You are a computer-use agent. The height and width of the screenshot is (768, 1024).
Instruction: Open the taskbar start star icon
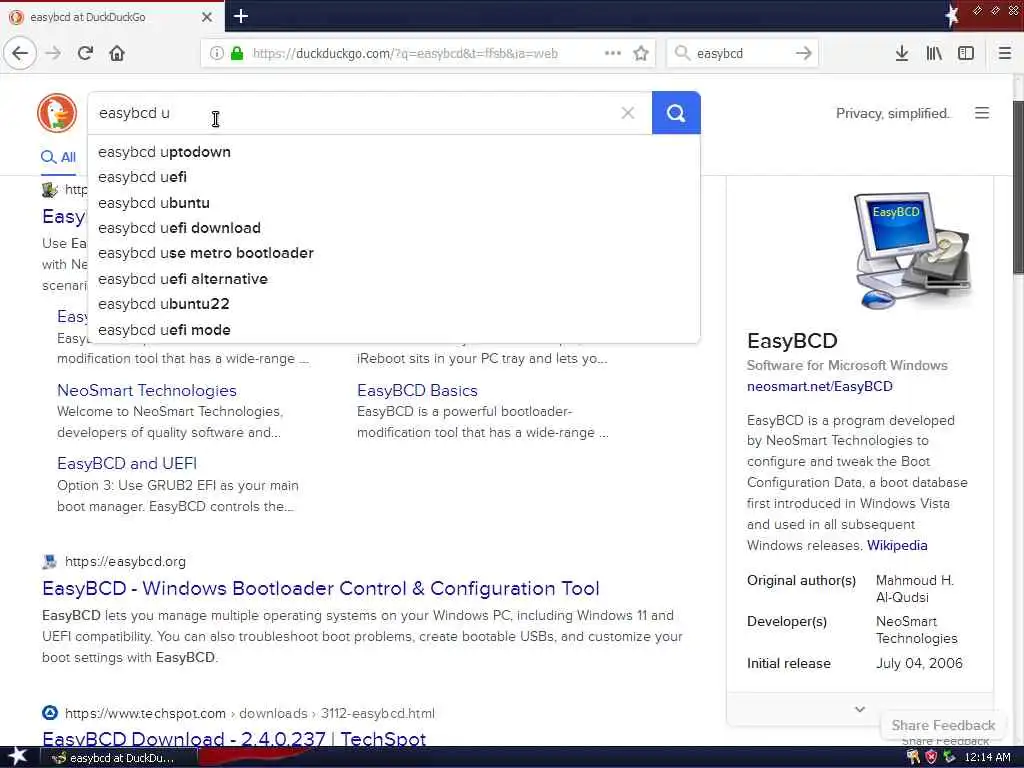click(17, 757)
